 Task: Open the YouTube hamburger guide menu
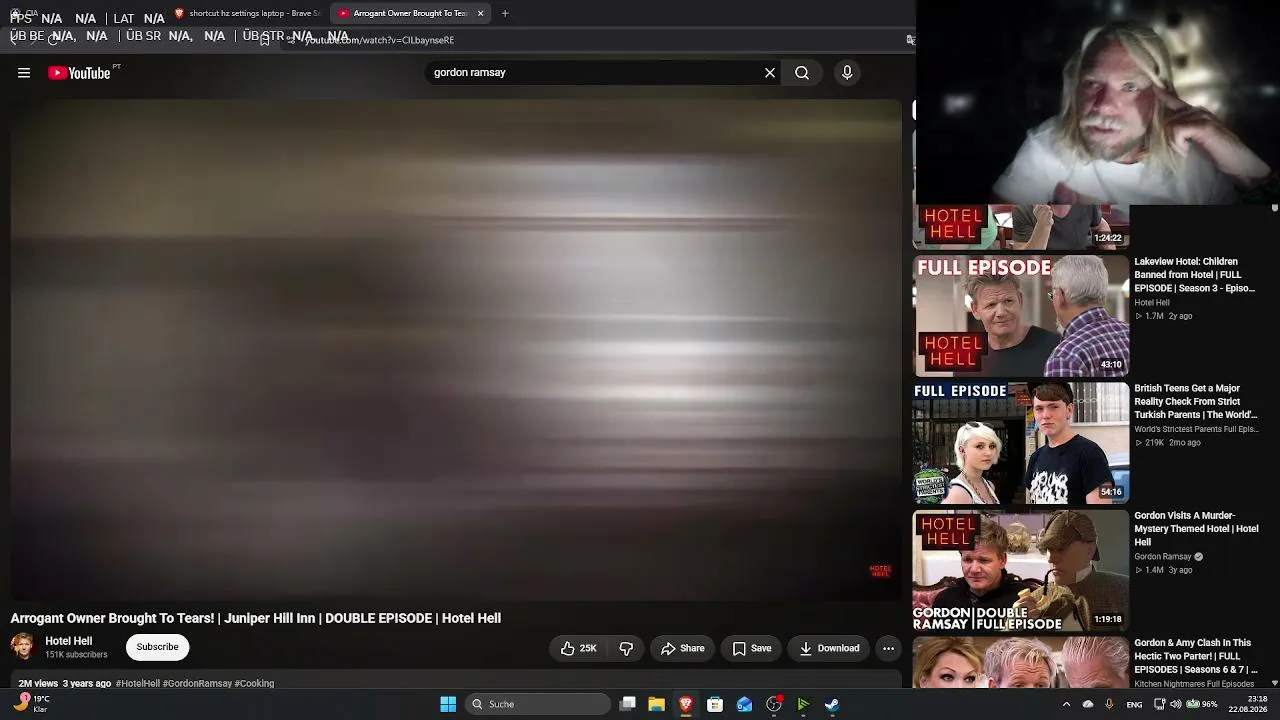click(x=24, y=73)
